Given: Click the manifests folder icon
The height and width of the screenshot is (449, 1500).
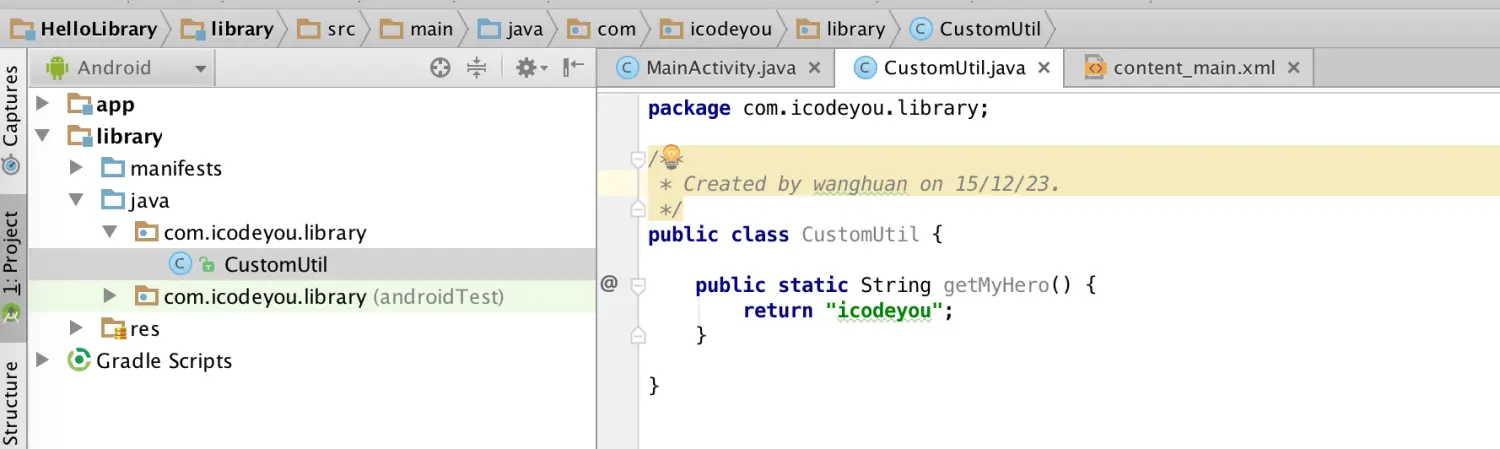Looking at the screenshot, I should [113, 168].
